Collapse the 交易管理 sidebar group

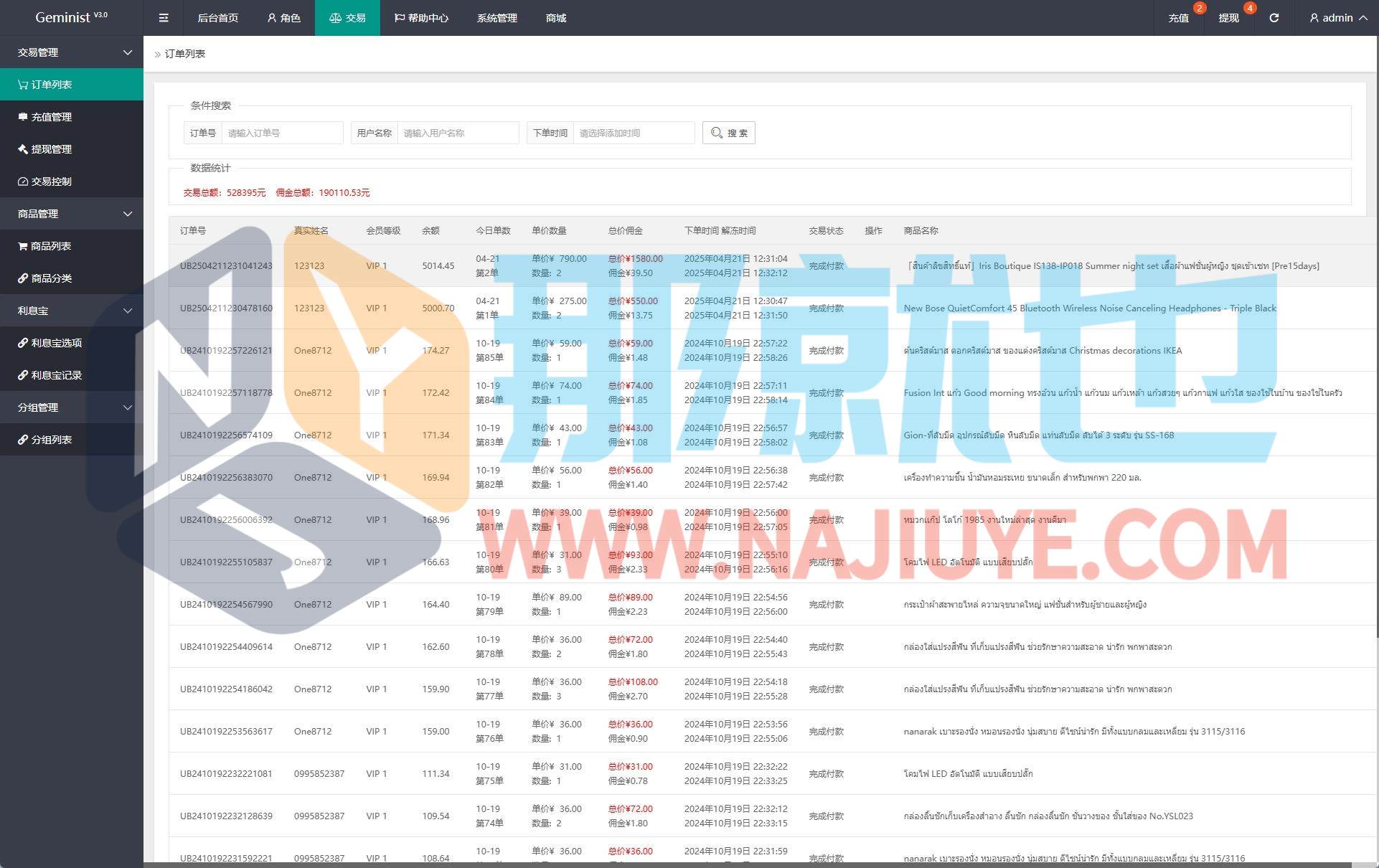tap(72, 52)
